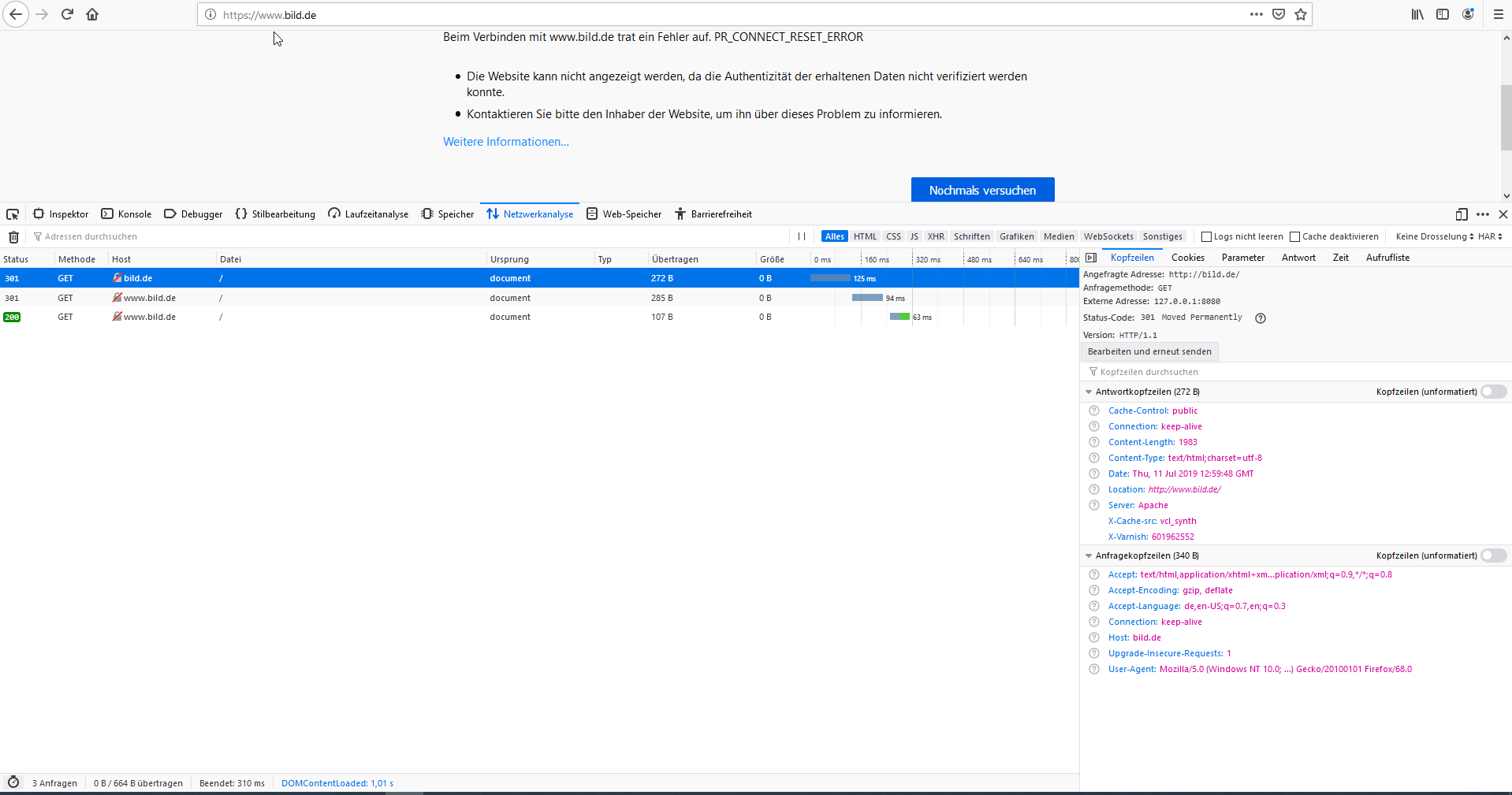Reload the page with the refresh icon
Viewport: 1512px width, 795px height.
tap(67, 14)
